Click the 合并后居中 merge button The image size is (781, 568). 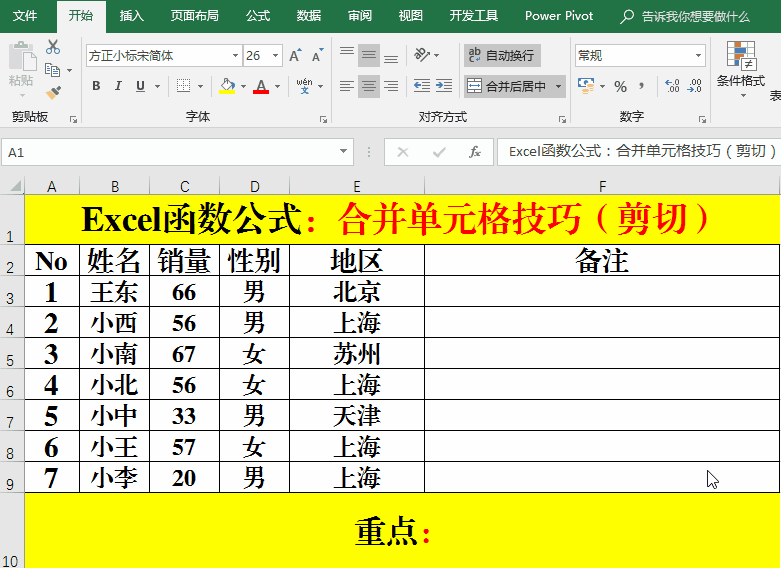(507, 87)
